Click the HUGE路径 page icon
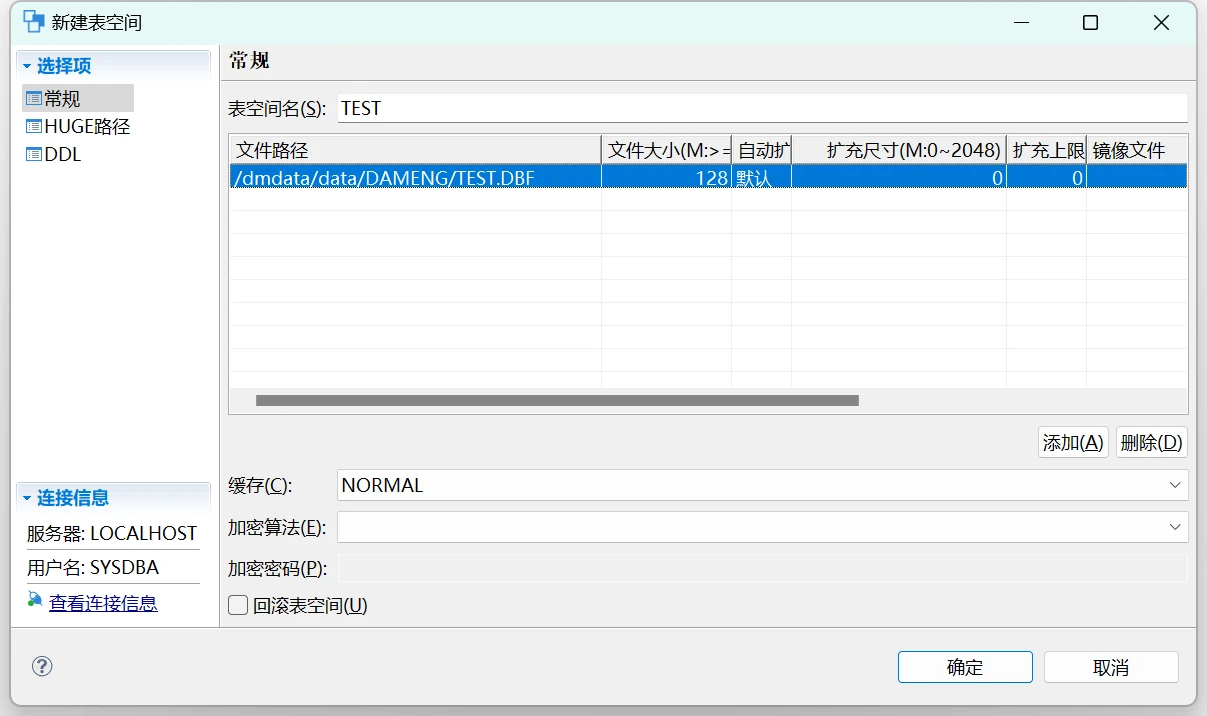 point(34,127)
